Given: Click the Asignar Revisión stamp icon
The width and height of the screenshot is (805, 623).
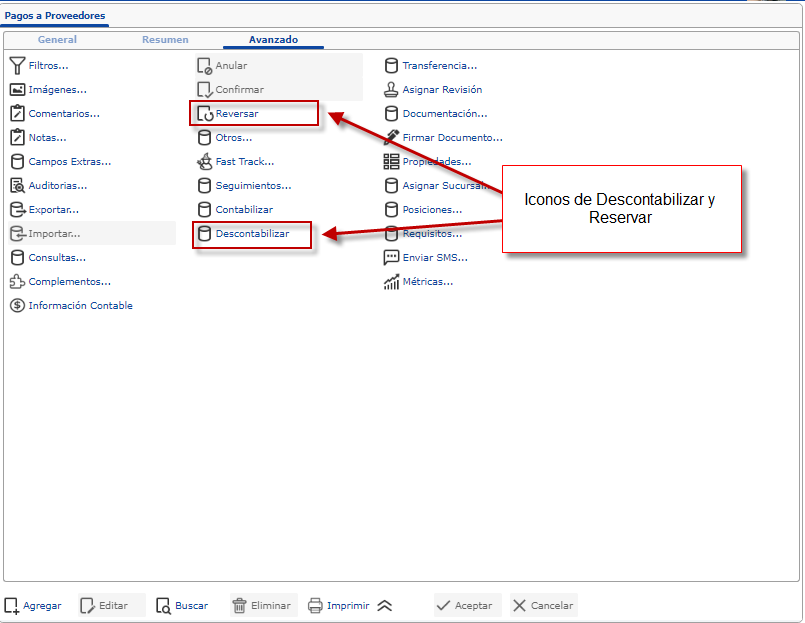Looking at the screenshot, I should tap(391, 89).
